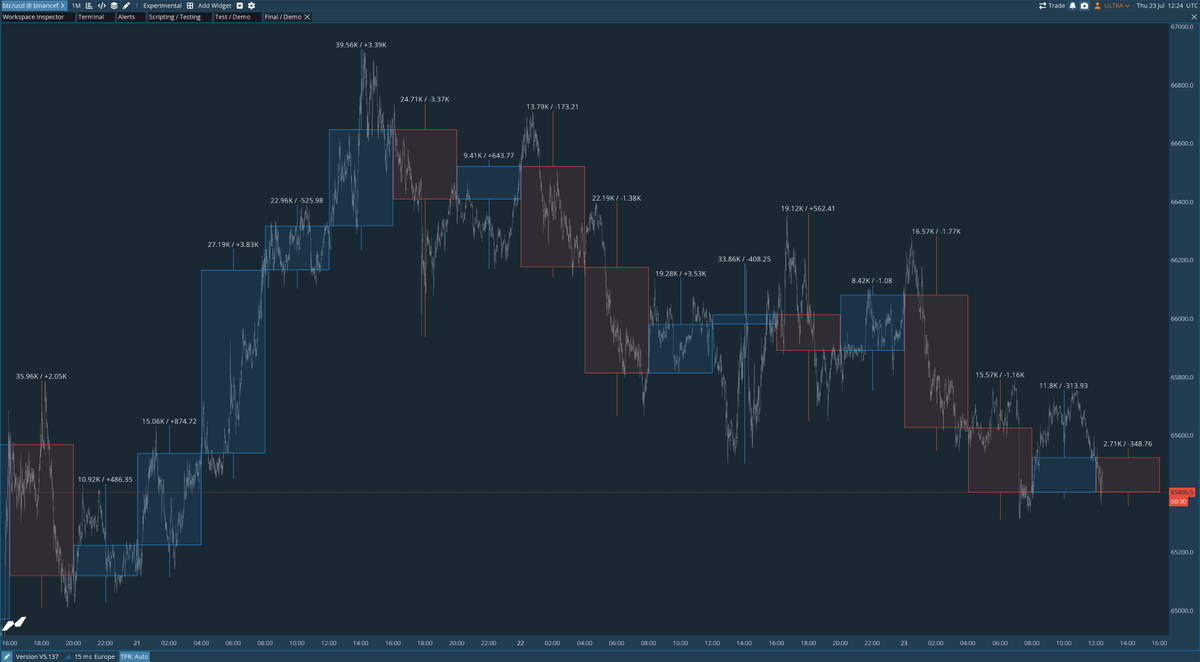Click the 15.06K / +874.72 label
The height and width of the screenshot is (662, 1200).
[x=169, y=421]
